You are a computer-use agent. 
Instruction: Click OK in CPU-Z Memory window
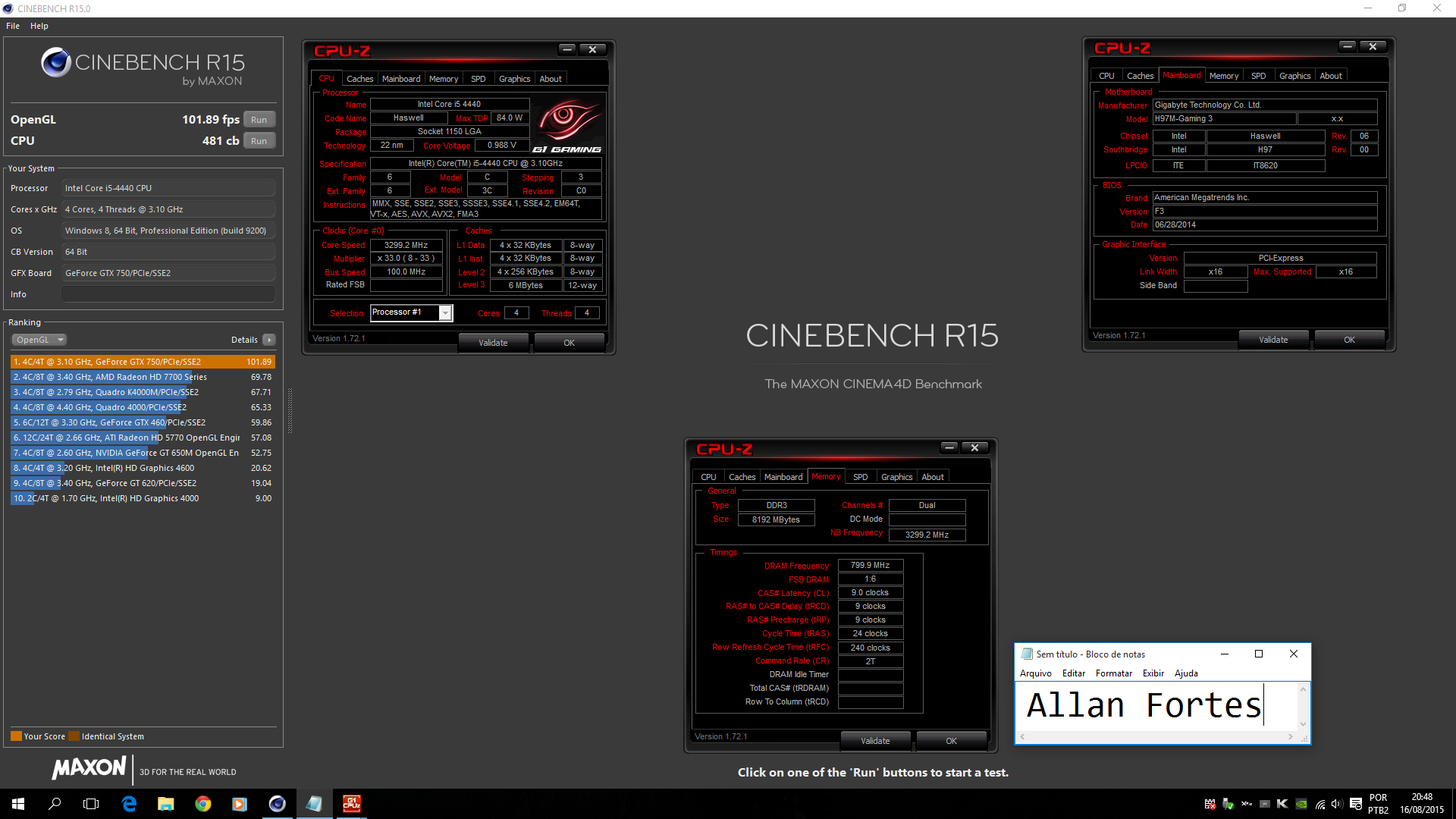coord(951,741)
